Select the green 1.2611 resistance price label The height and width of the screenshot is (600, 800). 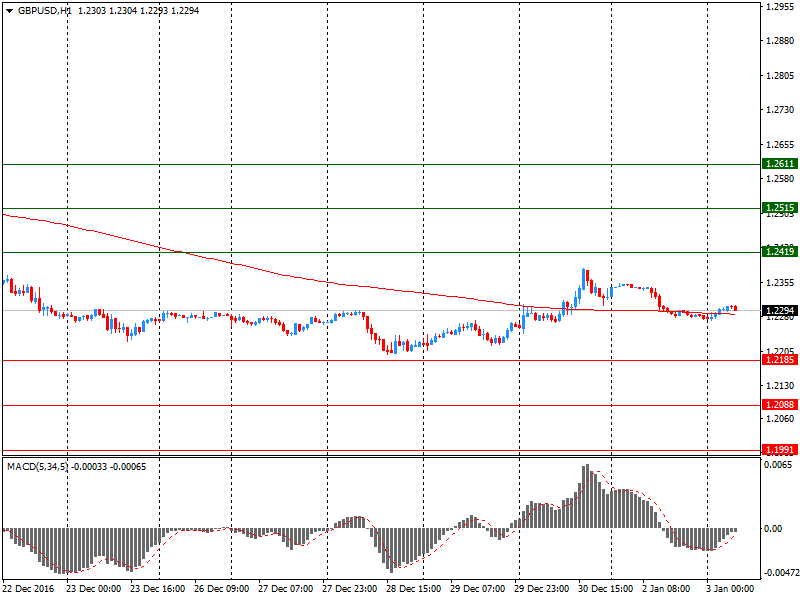pyautogui.click(x=780, y=164)
